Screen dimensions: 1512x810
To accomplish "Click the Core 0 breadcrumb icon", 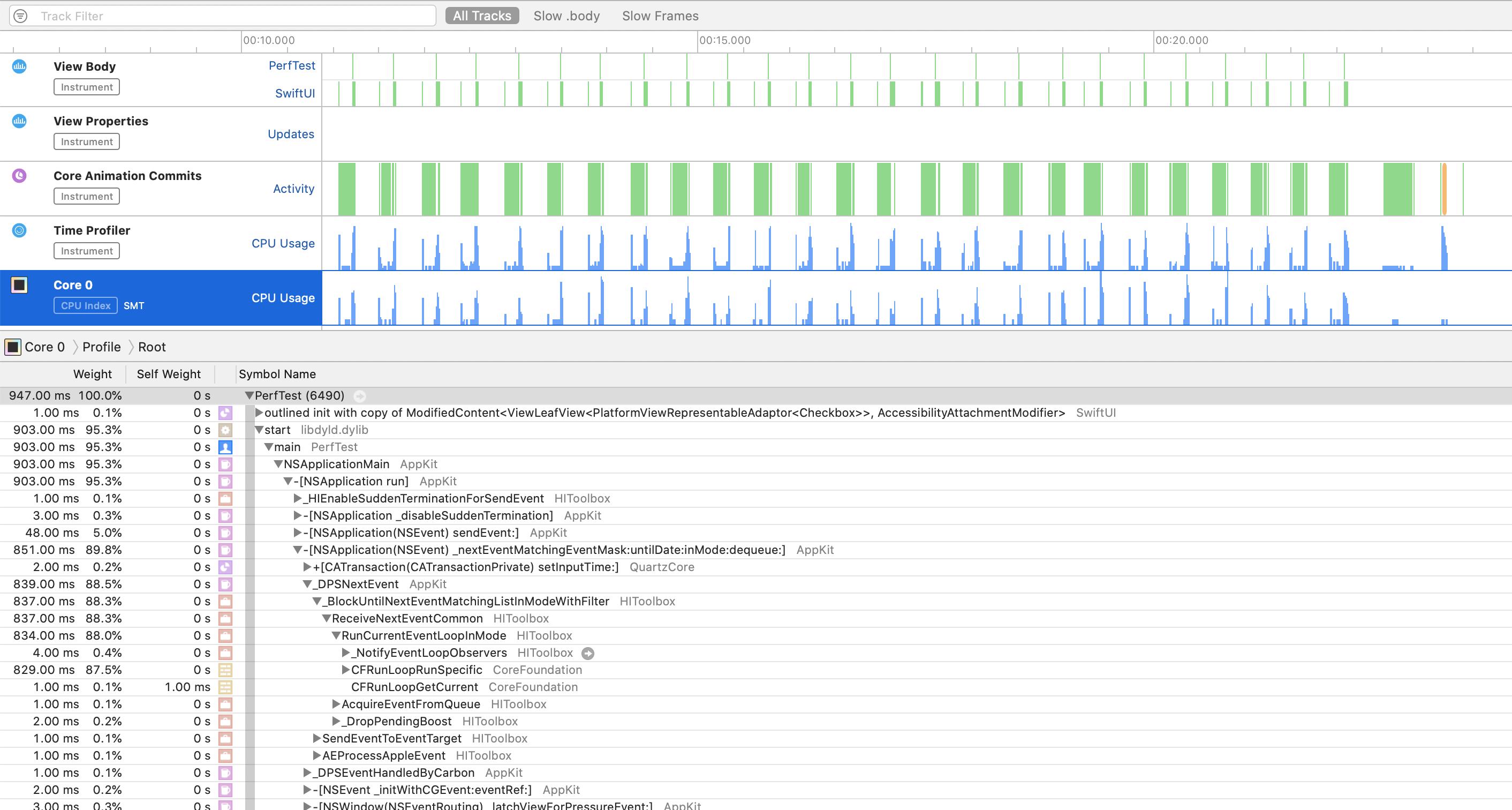I will coord(13,347).
